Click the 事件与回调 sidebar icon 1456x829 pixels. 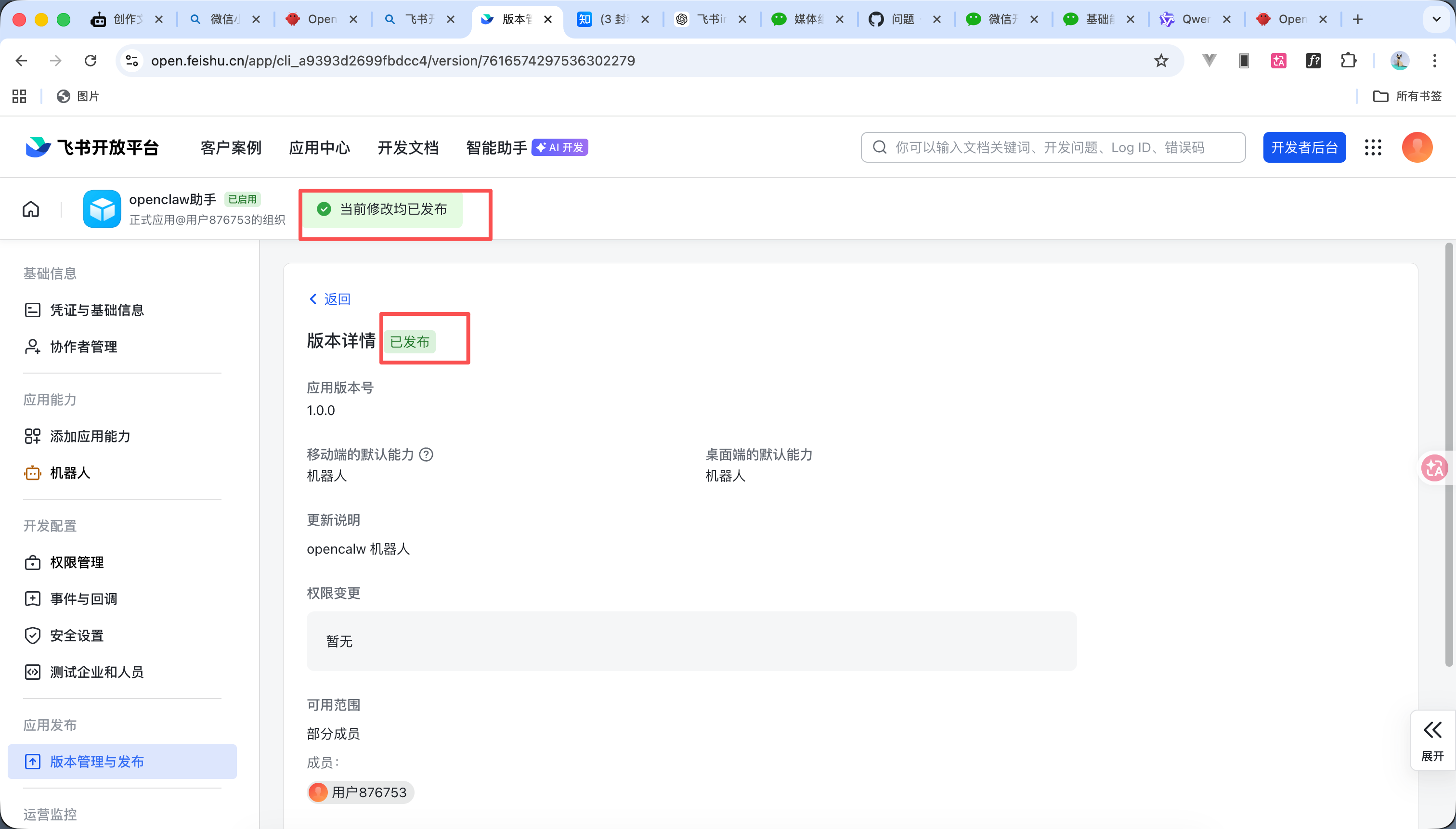click(32, 598)
